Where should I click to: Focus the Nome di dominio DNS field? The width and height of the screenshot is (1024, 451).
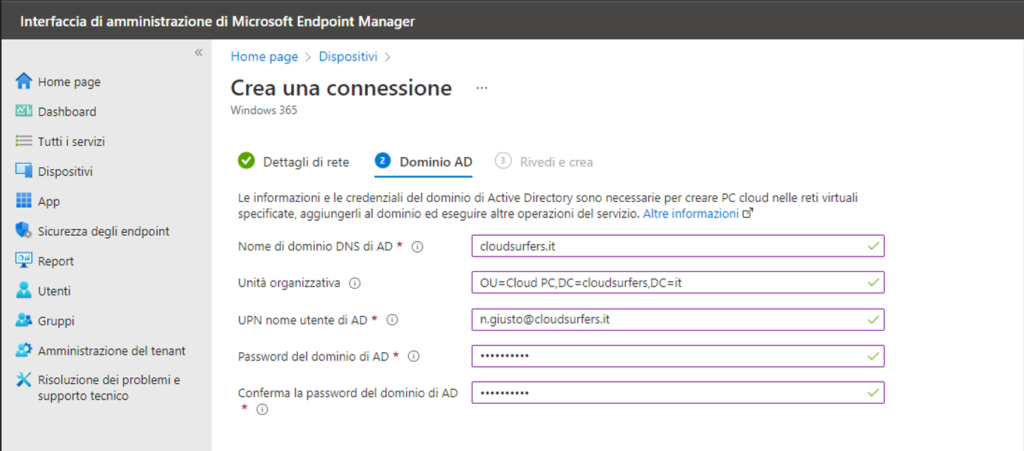coord(678,247)
